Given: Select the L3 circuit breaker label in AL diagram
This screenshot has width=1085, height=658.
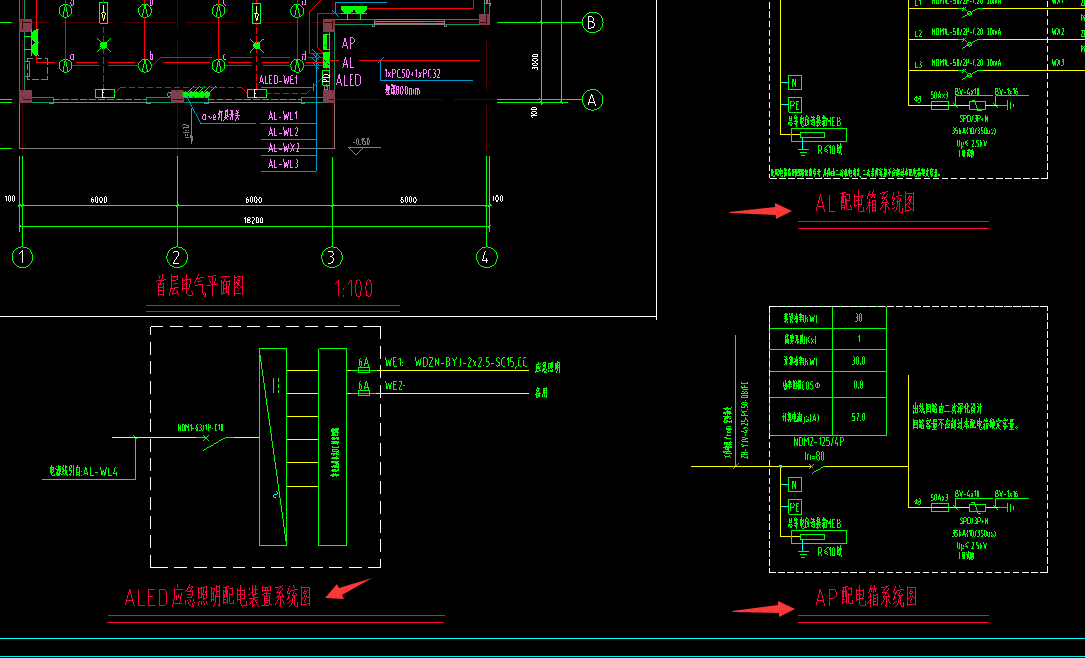Looking at the screenshot, I should [x=966, y=63].
